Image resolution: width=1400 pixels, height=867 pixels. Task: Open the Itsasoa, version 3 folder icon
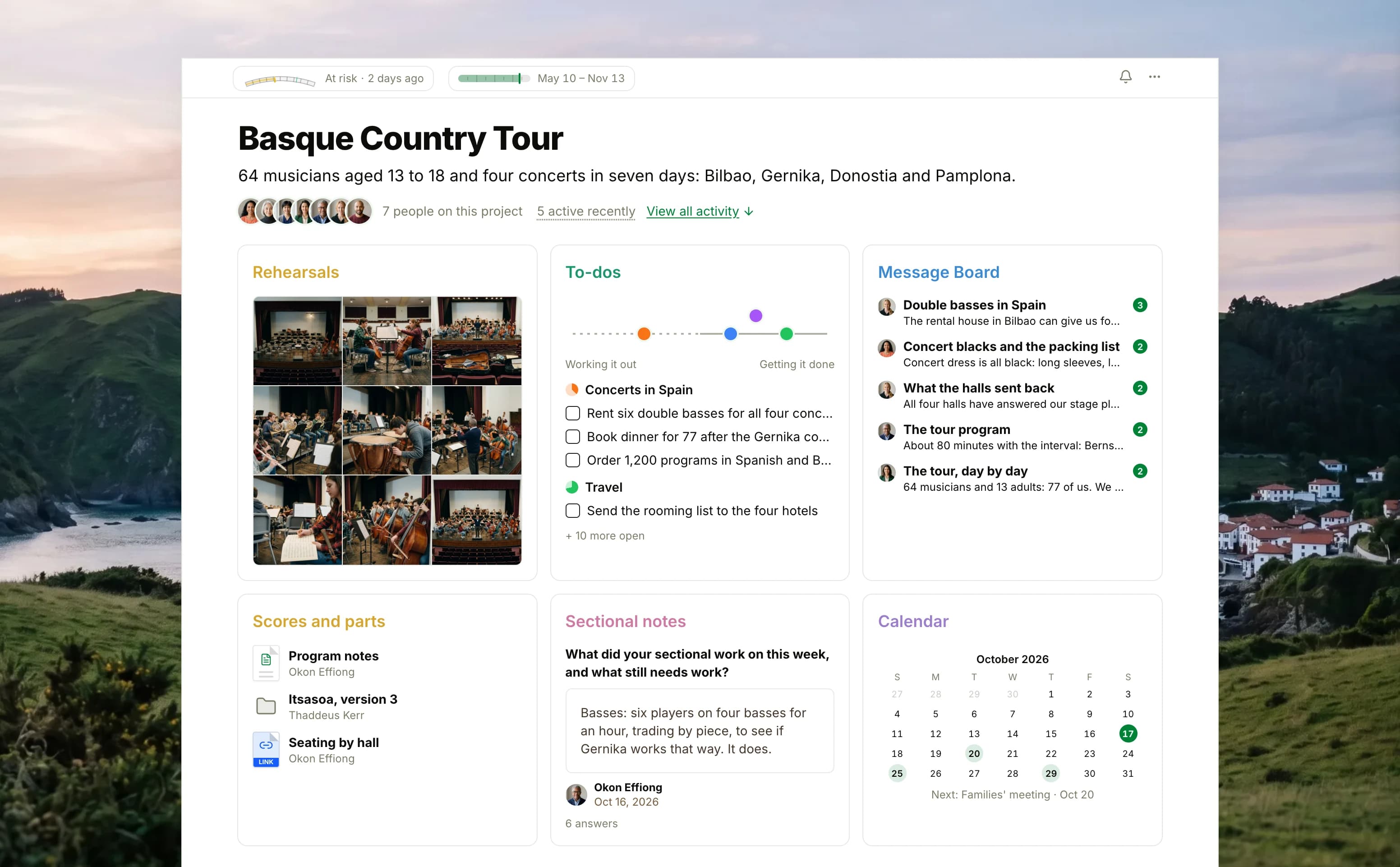coord(266,706)
